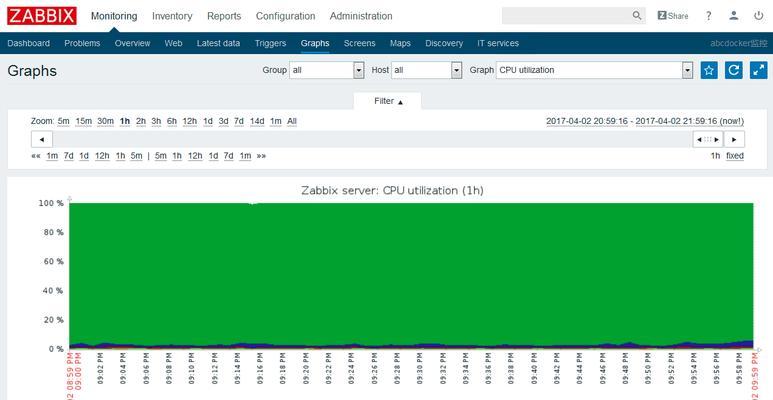Go to the Overview tab

[x=133, y=43]
